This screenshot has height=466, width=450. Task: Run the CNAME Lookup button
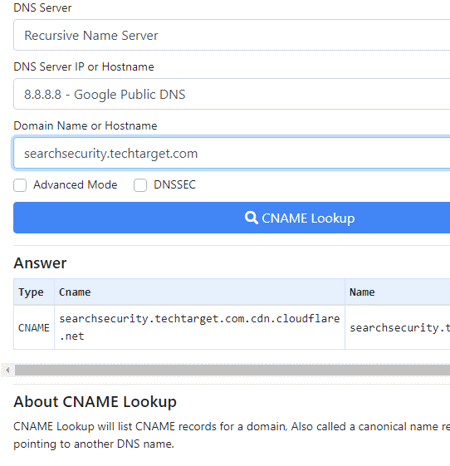(232, 218)
